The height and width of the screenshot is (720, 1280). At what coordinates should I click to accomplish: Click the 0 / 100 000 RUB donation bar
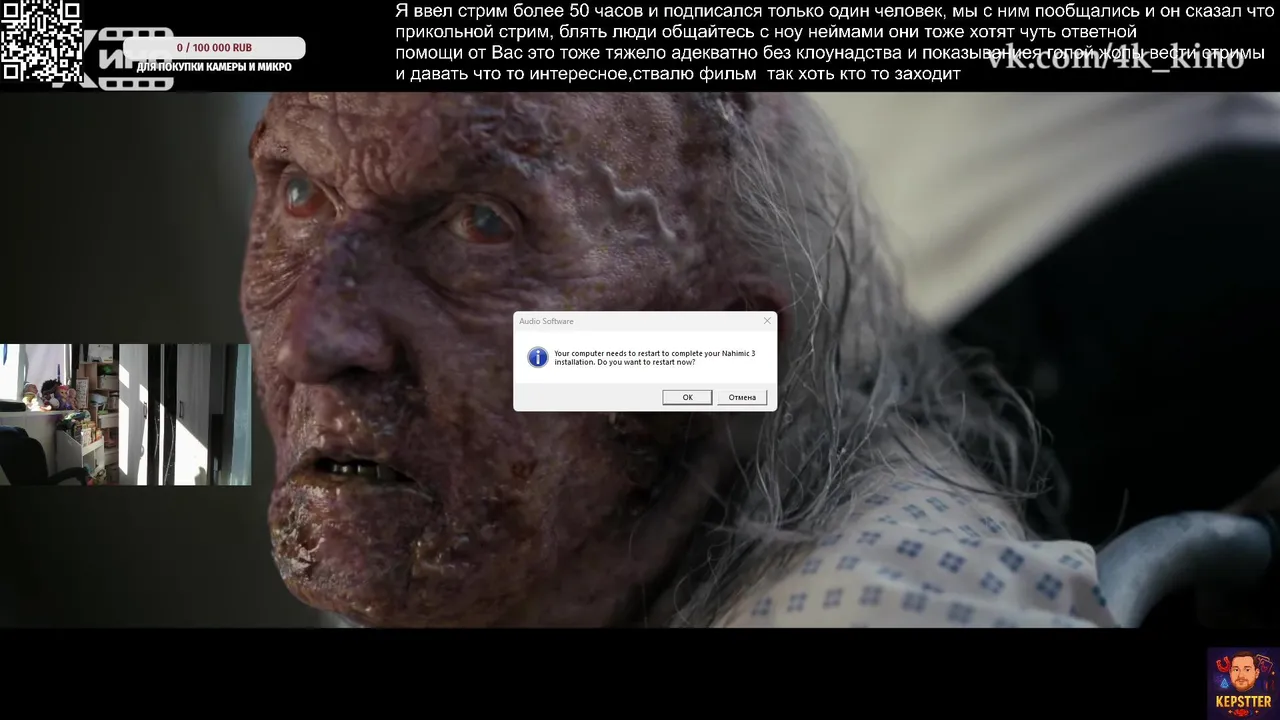click(x=214, y=48)
